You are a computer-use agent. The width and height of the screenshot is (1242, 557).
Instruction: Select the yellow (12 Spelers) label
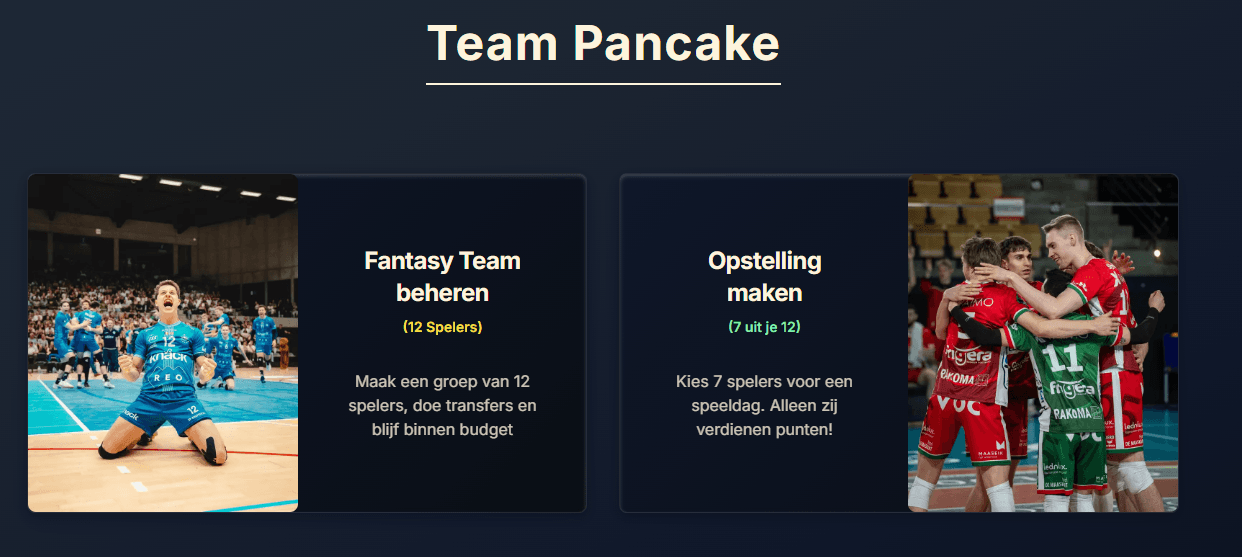pos(442,327)
